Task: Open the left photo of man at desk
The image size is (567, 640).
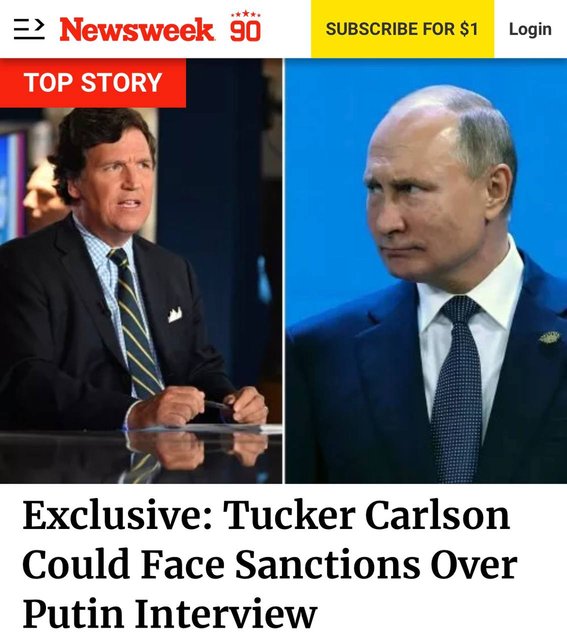Action: click(x=141, y=271)
